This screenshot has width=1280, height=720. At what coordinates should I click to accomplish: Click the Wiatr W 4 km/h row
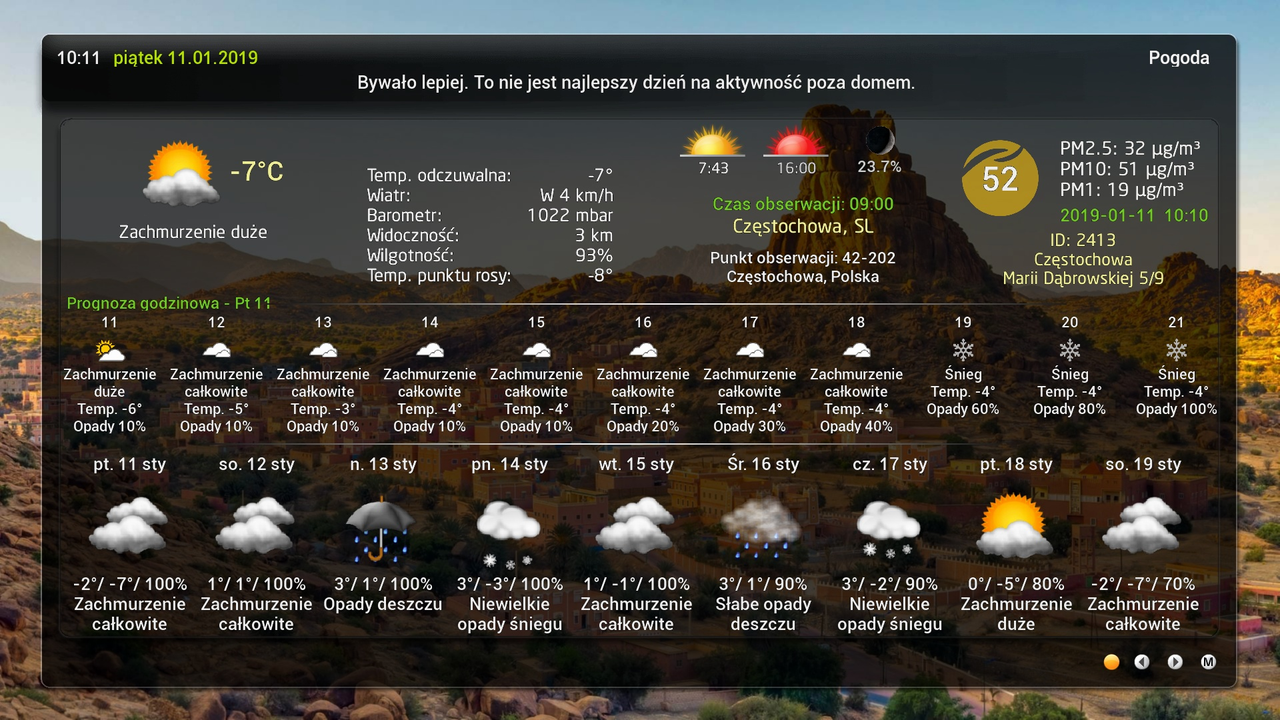click(x=490, y=195)
